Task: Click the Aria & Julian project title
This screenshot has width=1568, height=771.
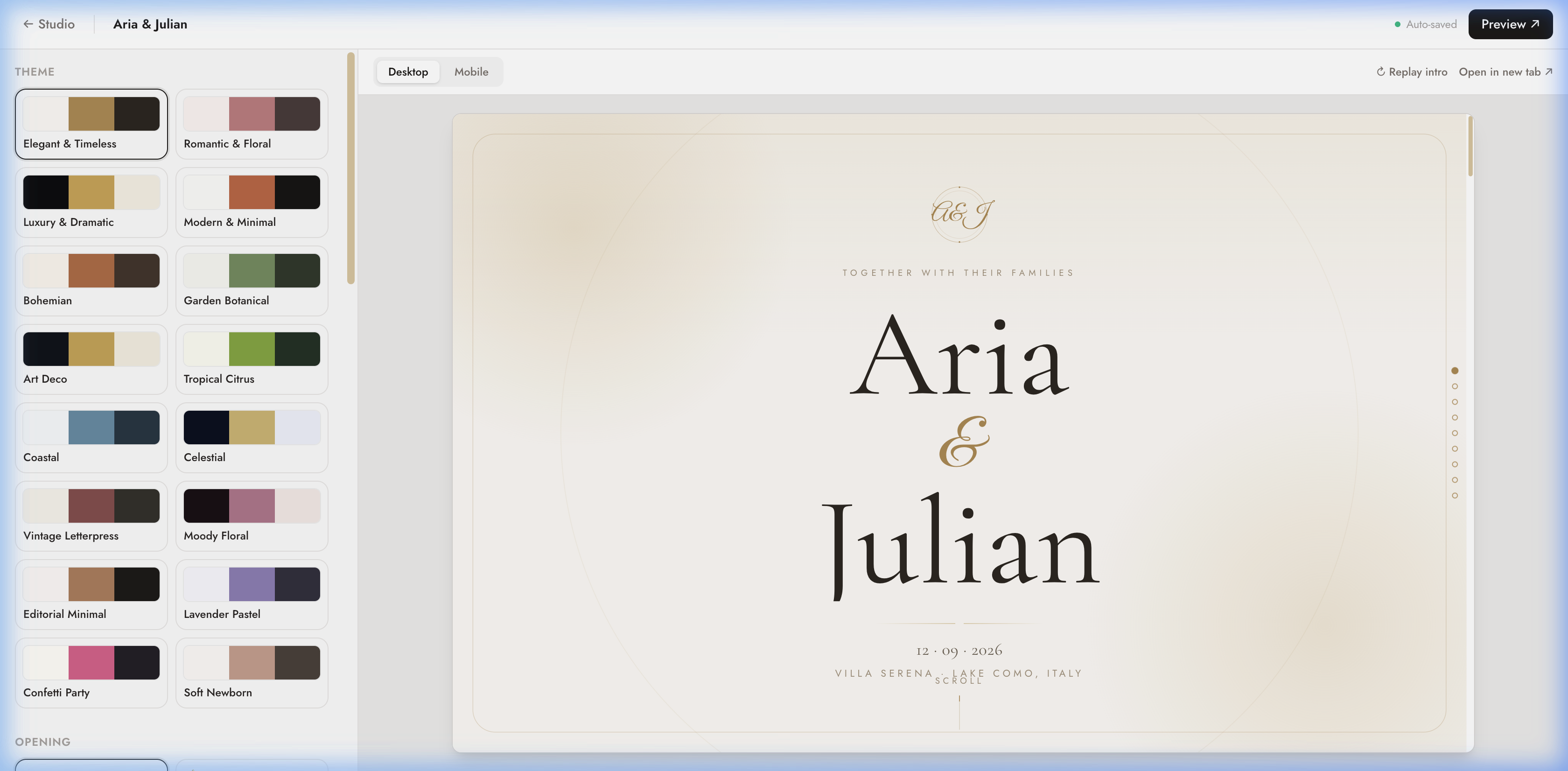Action: pos(150,24)
